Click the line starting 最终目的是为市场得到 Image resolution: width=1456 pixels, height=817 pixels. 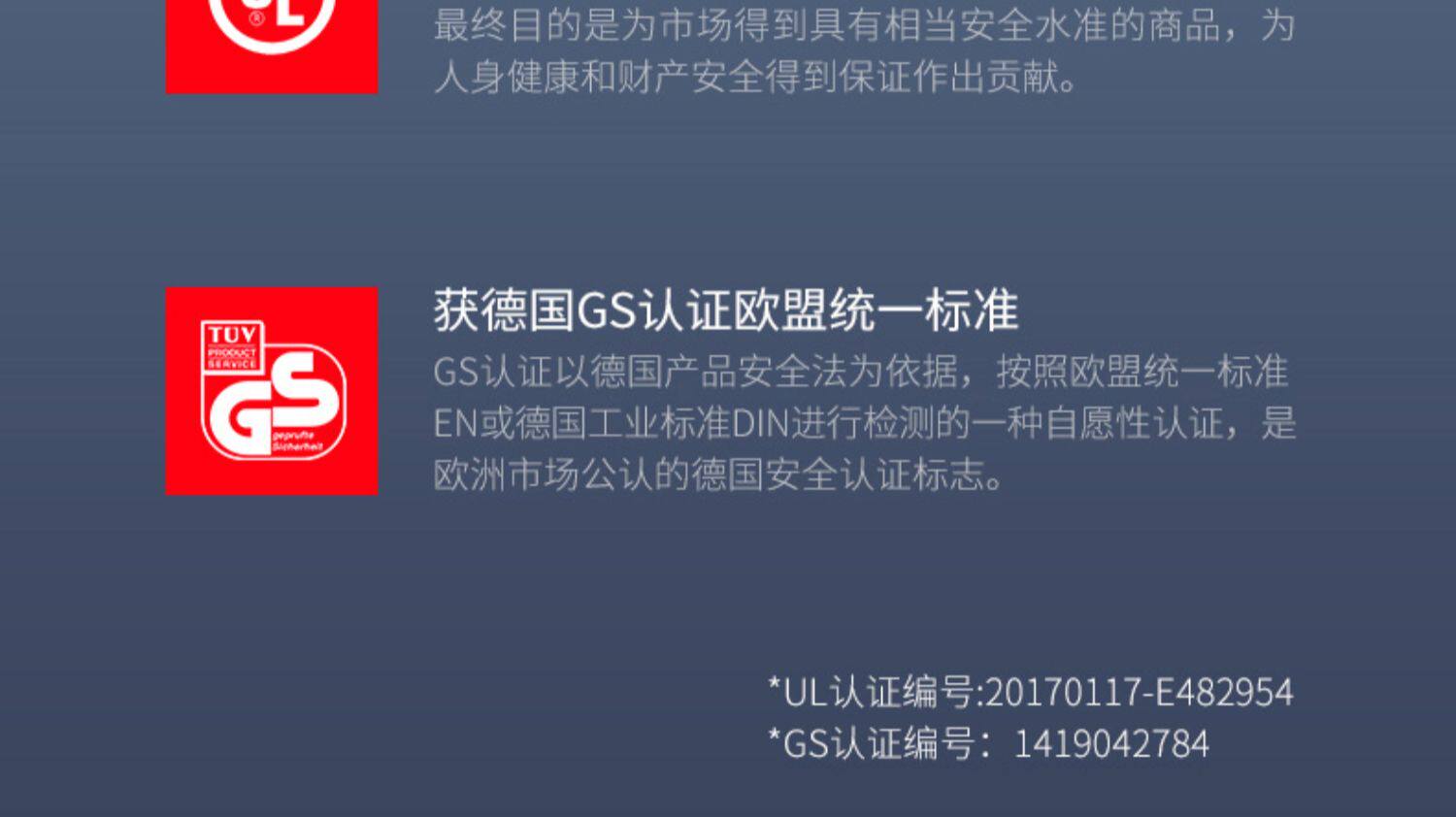coord(865,26)
